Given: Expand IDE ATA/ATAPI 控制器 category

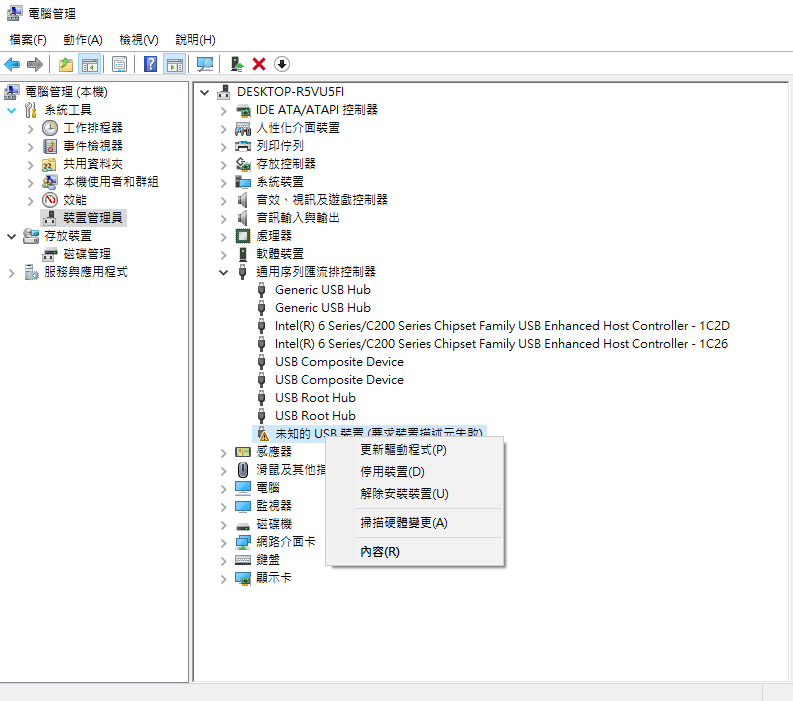Looking at the screenshot, I should point(224,111).
